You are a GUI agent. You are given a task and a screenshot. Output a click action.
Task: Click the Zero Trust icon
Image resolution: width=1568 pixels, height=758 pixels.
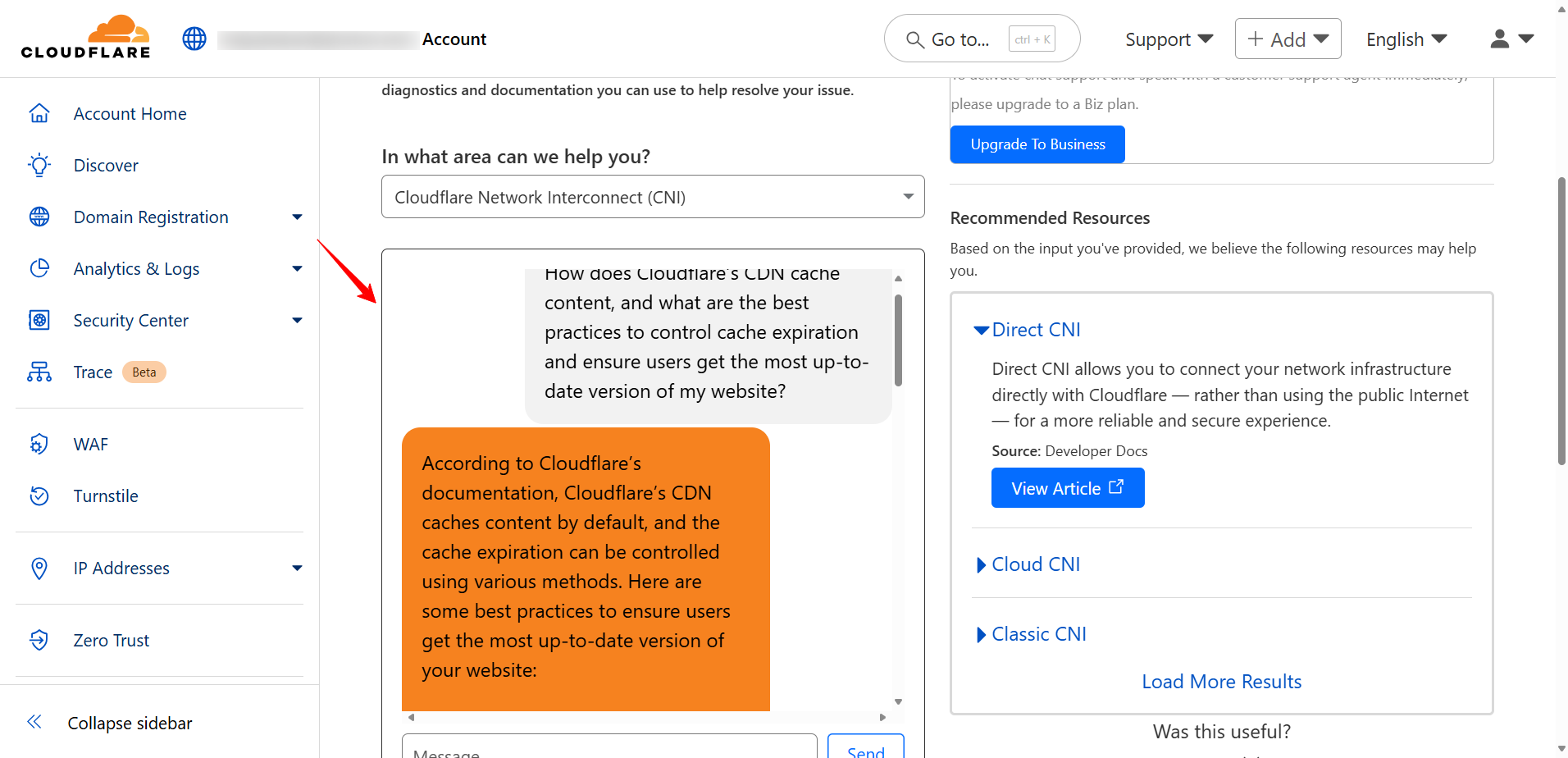(39, 641)
